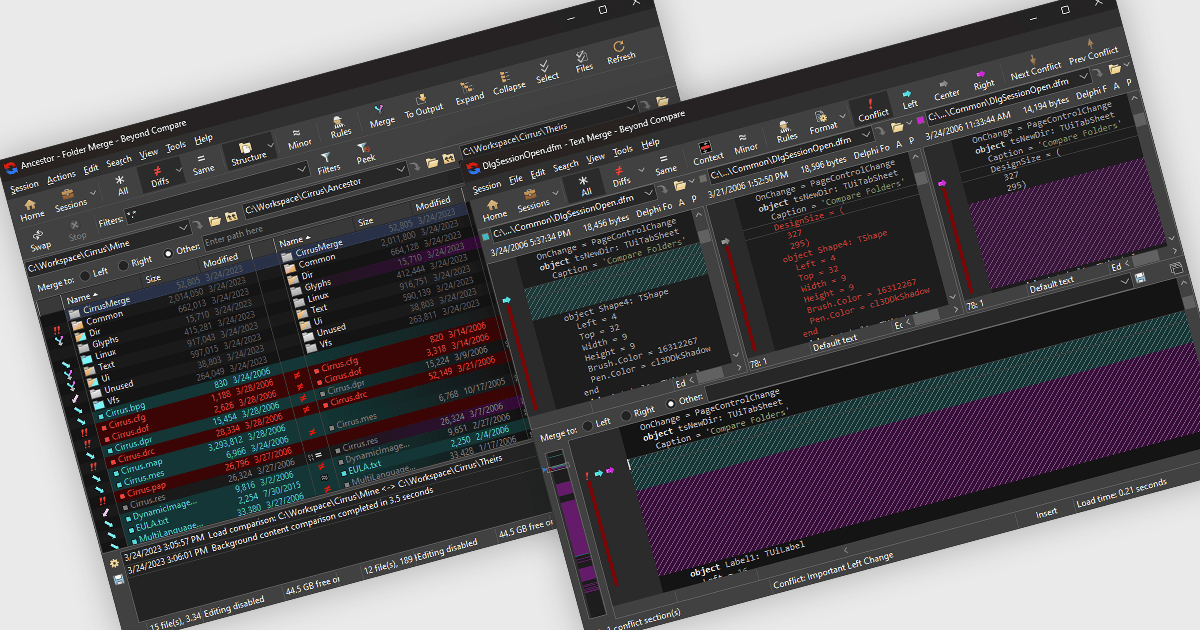
Task: Open Diffs dropdown arrow in Folder Merge
Action: [x=178, y=168]
